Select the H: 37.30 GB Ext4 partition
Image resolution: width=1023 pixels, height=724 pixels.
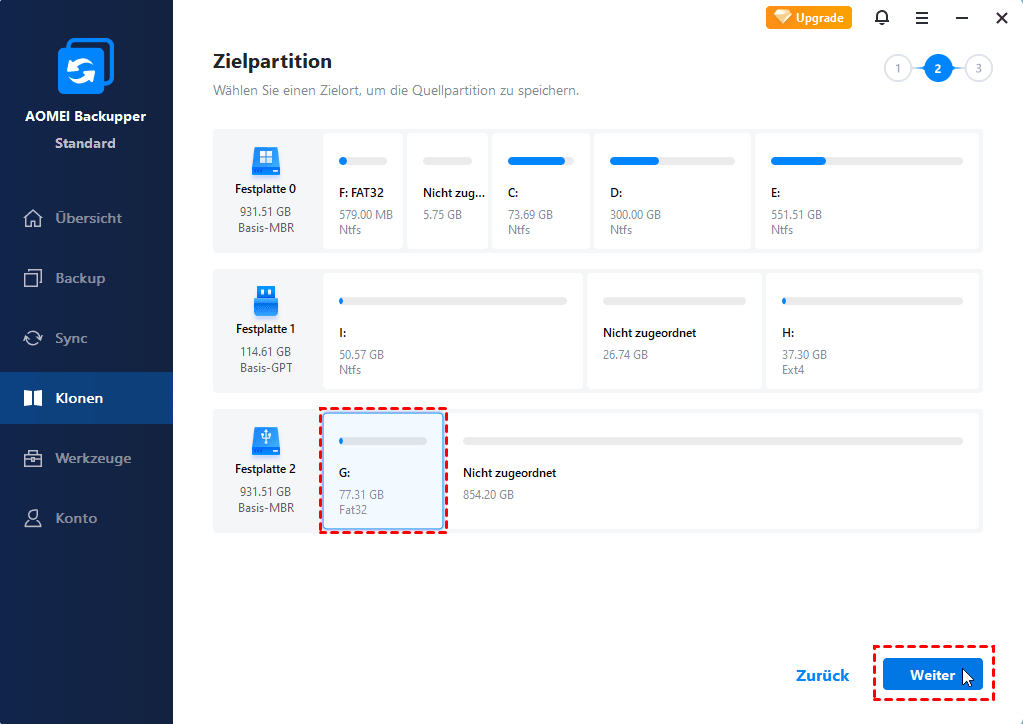click(872, 331)
